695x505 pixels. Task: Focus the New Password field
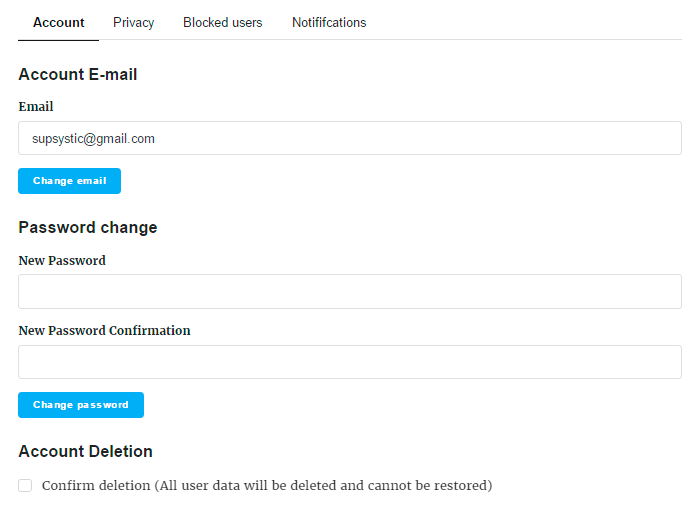(350, 291)
